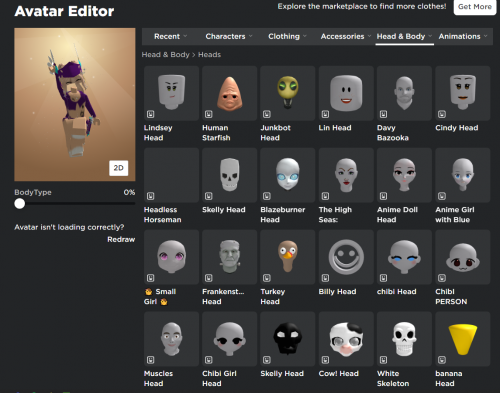
Task: Expand the Accessories dropdown
Action: click(346, 36)
